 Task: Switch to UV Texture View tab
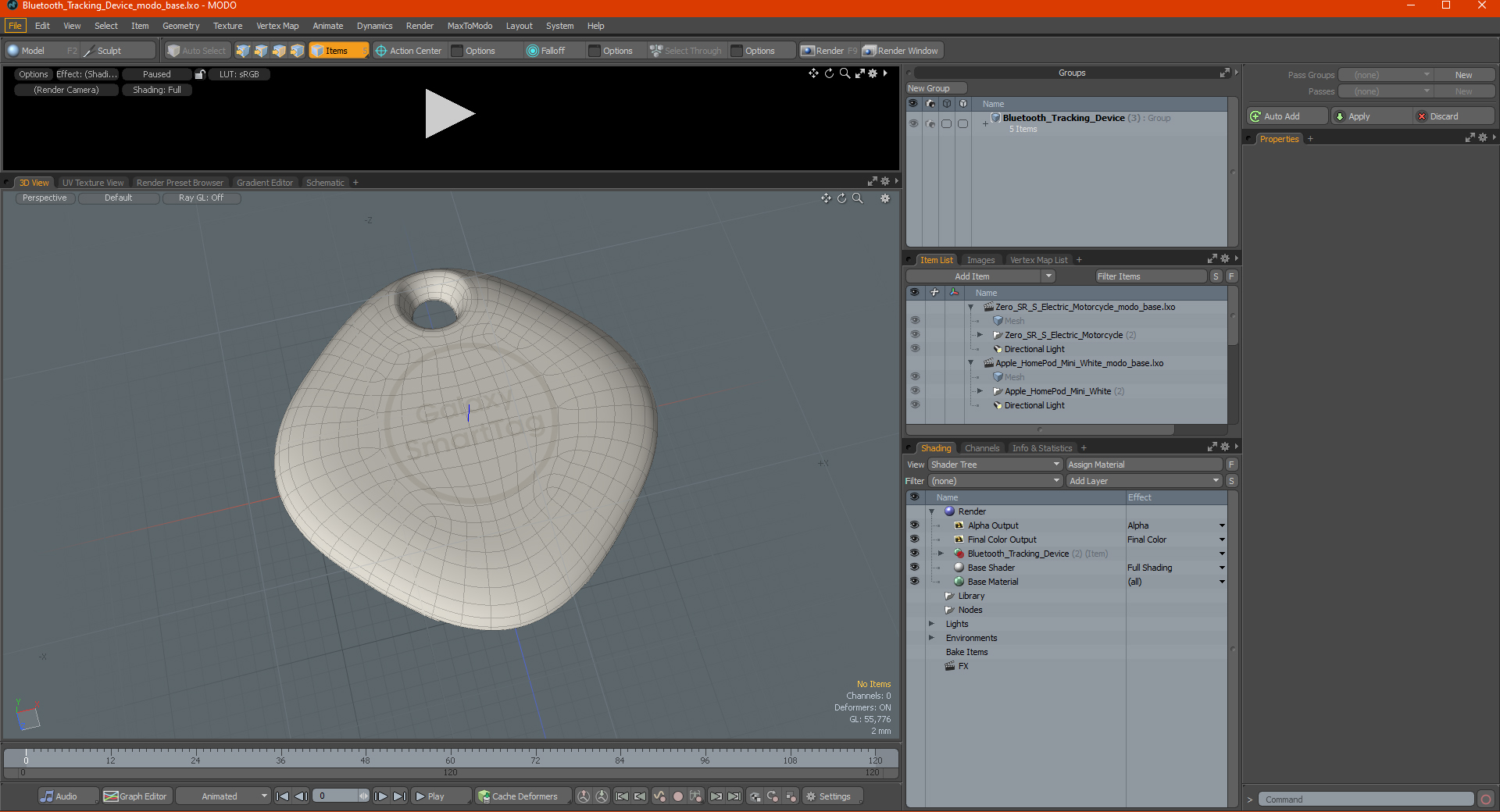pyautogui.click(x=93, y=183)
